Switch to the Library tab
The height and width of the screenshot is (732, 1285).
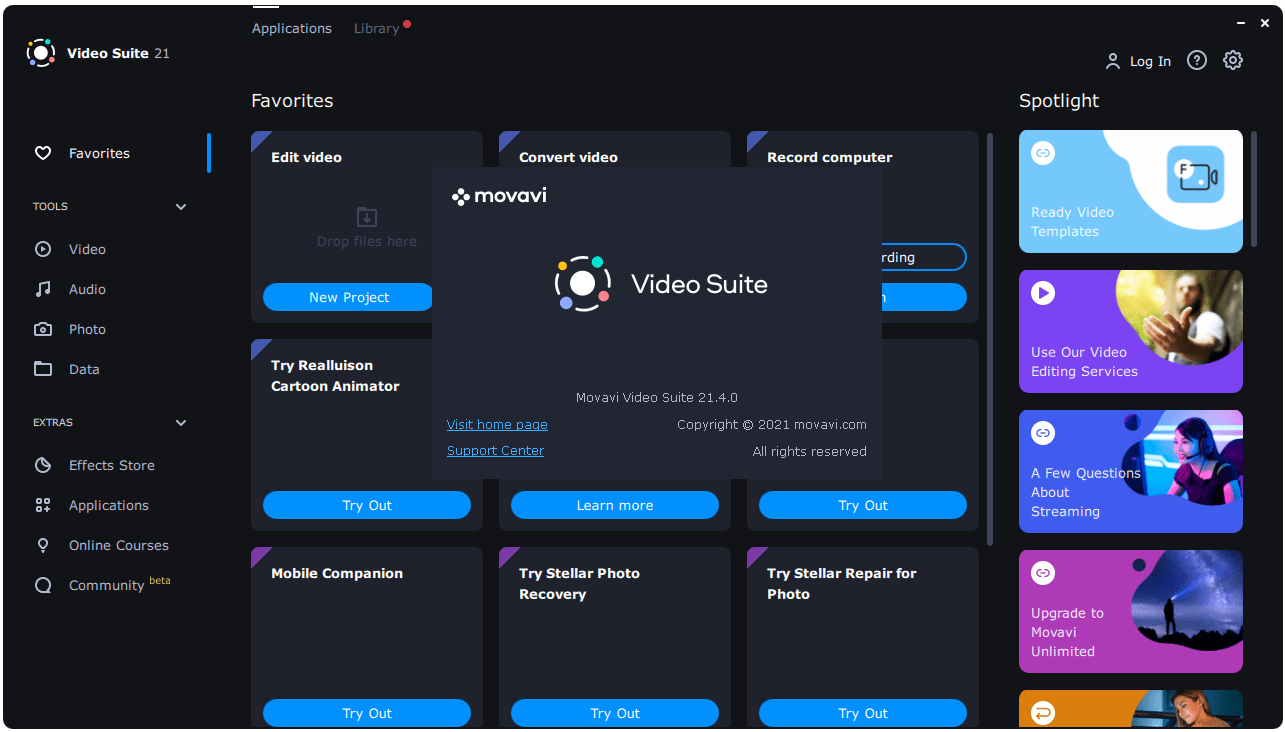377,28
